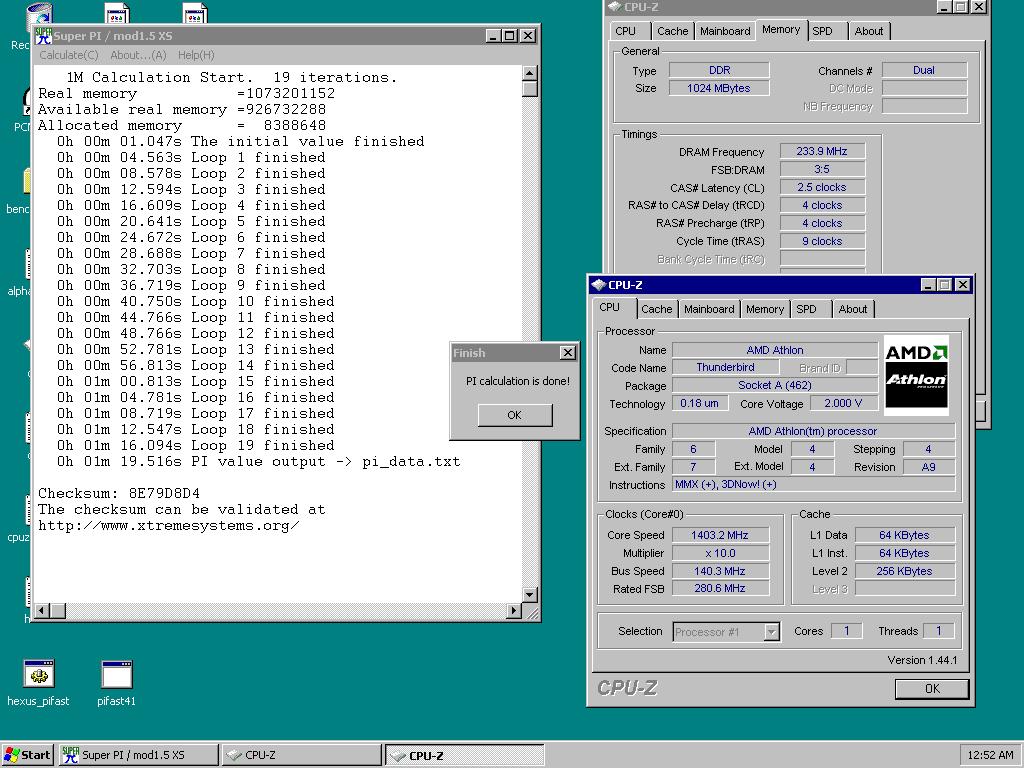Click L1 Data 64 KBytes value
1024x768 pixels.
[x=904, y=535]
